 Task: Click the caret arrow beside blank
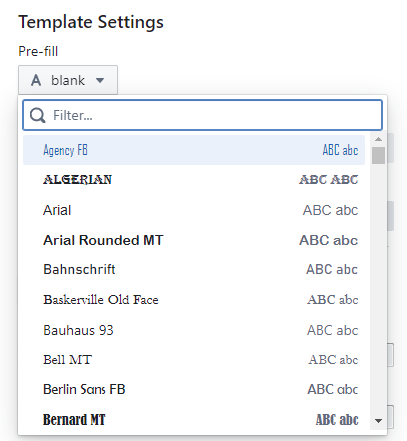point(100,80)
